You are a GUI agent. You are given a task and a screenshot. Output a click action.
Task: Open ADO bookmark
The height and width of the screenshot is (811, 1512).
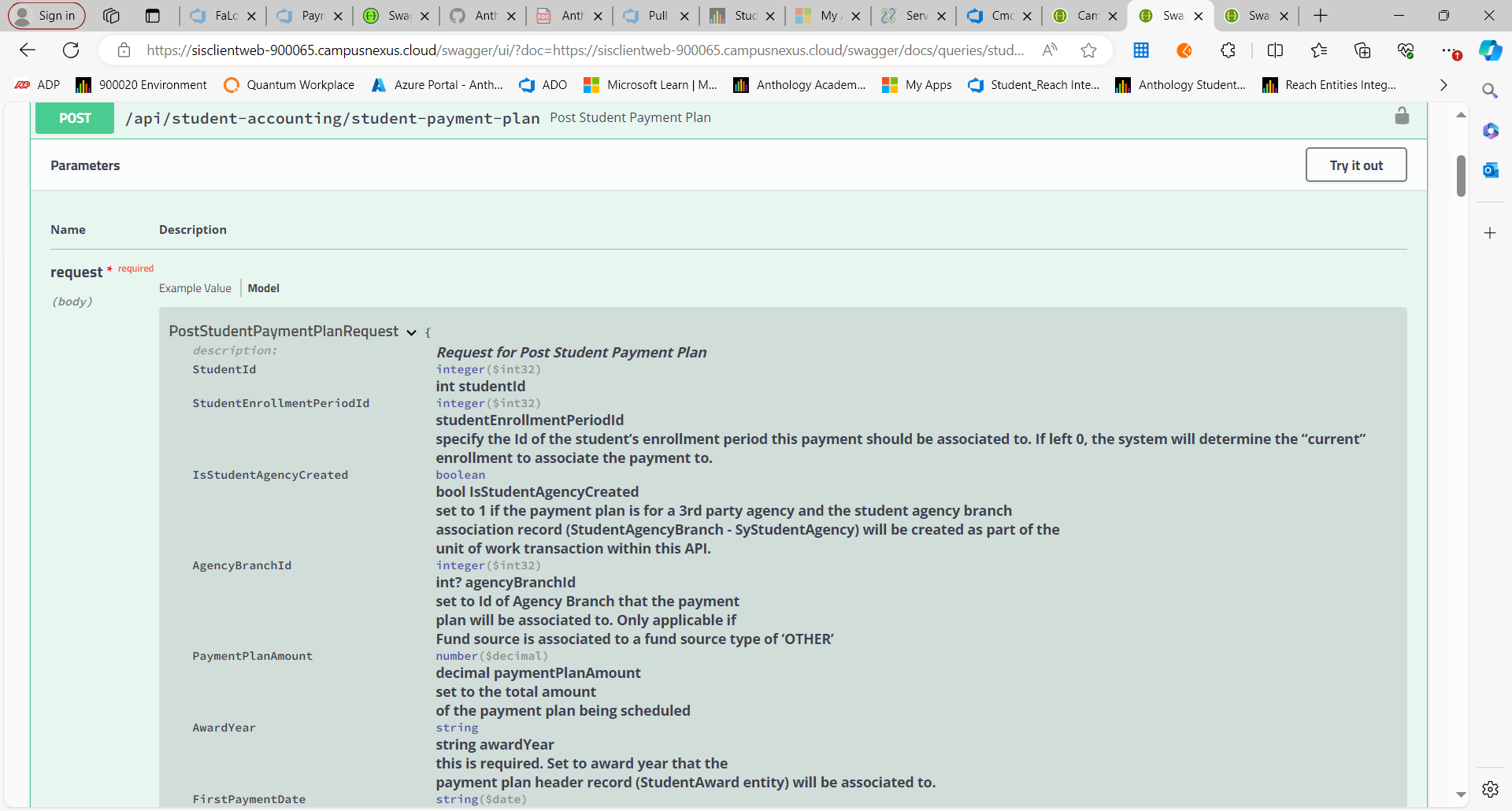pyautogui.click(x=543, y=85)
